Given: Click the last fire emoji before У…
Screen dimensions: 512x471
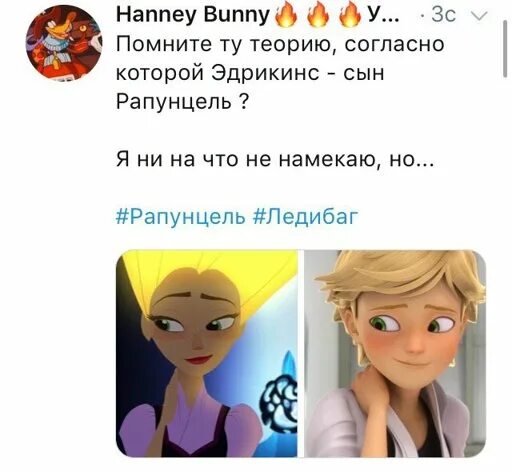Looking at the screenshot, I should click(350, 16).
